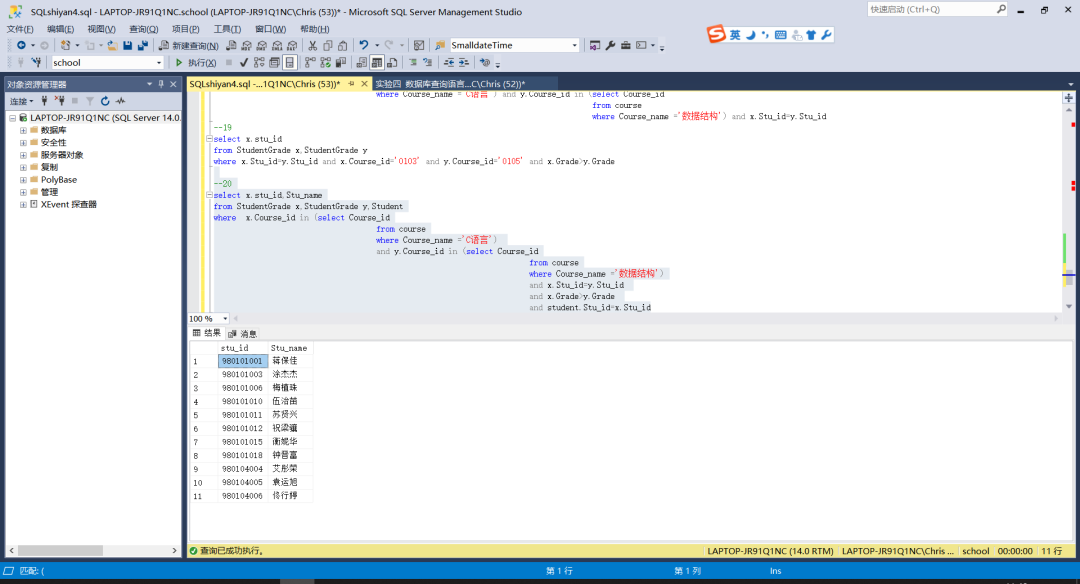Click the Sogou input method S icon
This screenshot has width=1080, height=584.
pyautogui.click(x=716, y=34)
